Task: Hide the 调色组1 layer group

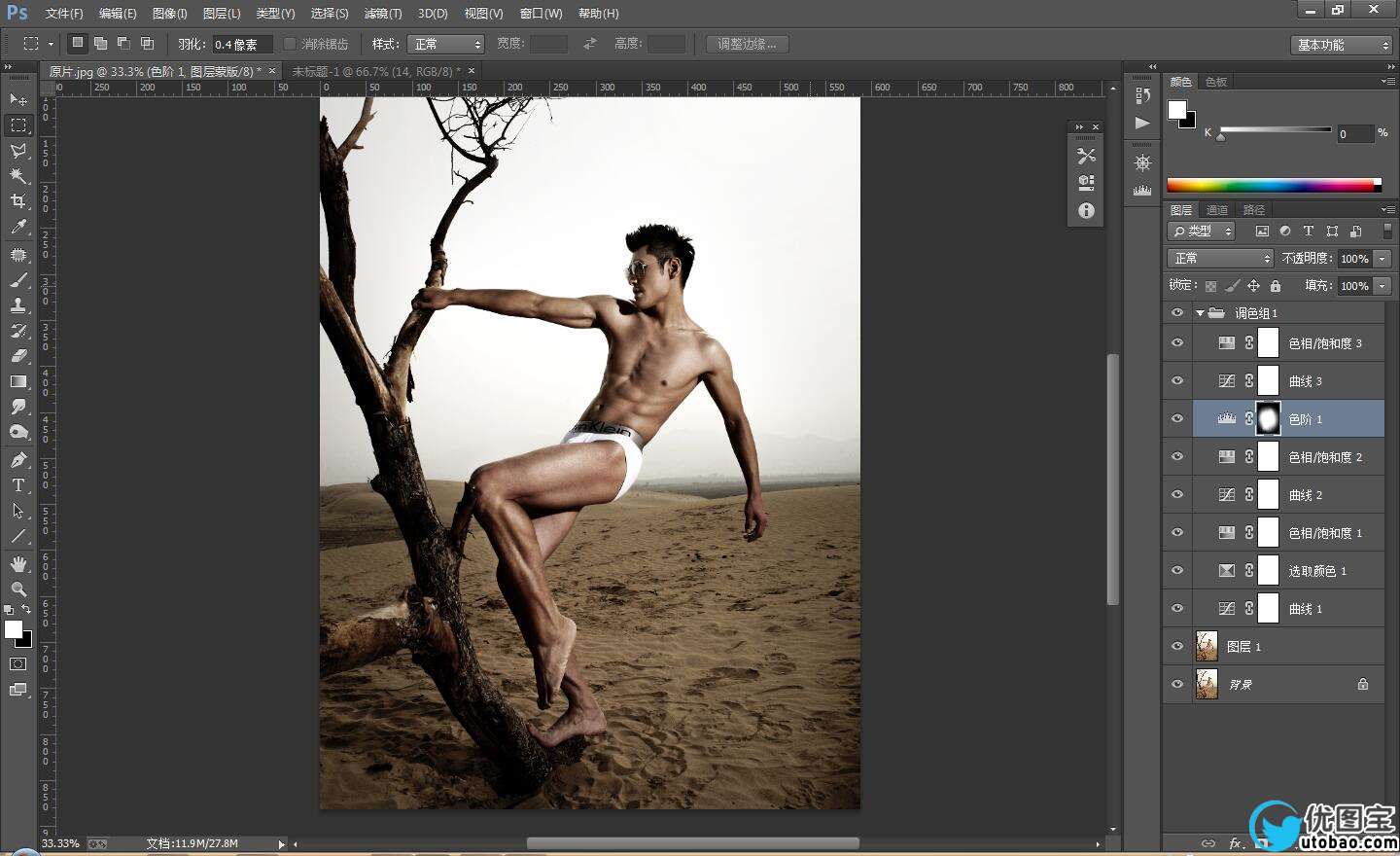Action: pos(1177,313)
